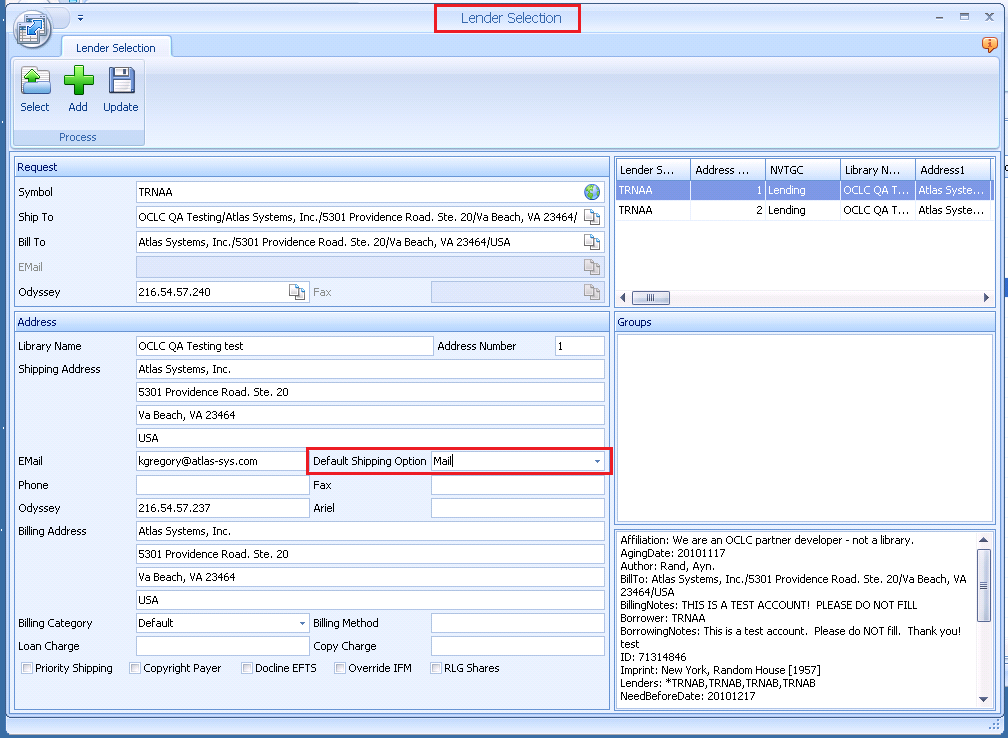Image resolution: width=1008 pixels, height=738 pixels.
Task: Click the copy icon next to Ship To
Action: coord(592,217)
